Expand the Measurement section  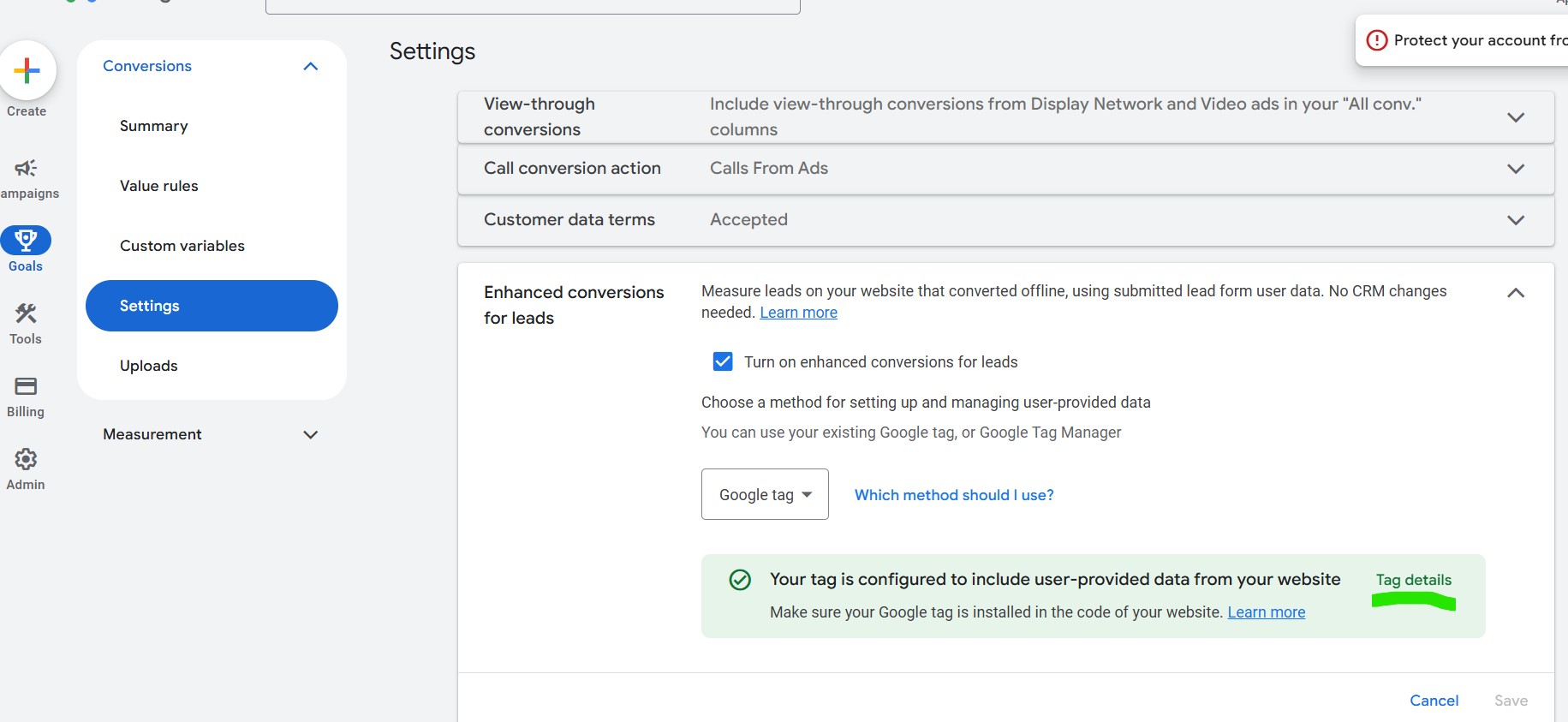212,434
